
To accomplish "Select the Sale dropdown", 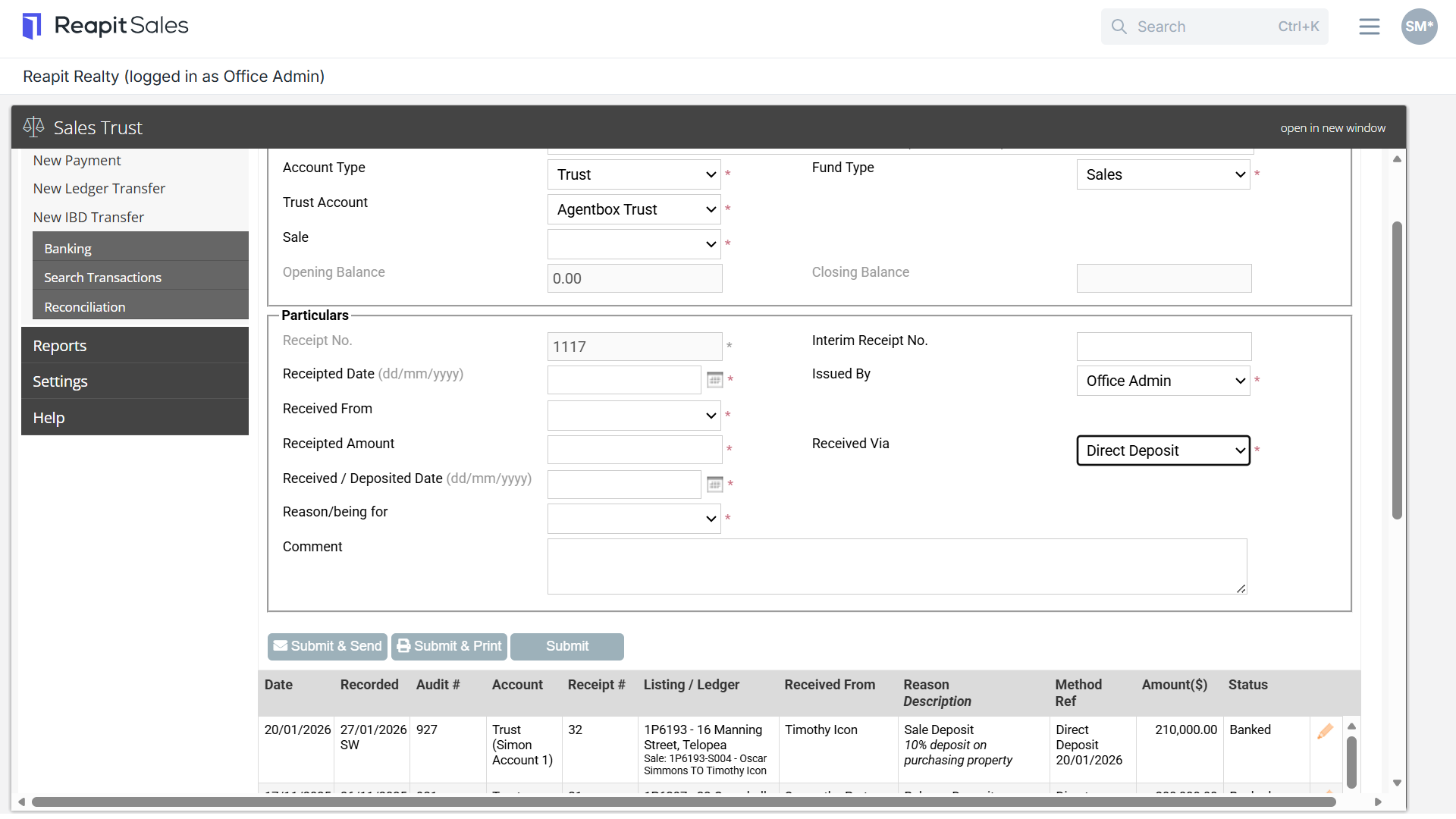I will 634,244.
